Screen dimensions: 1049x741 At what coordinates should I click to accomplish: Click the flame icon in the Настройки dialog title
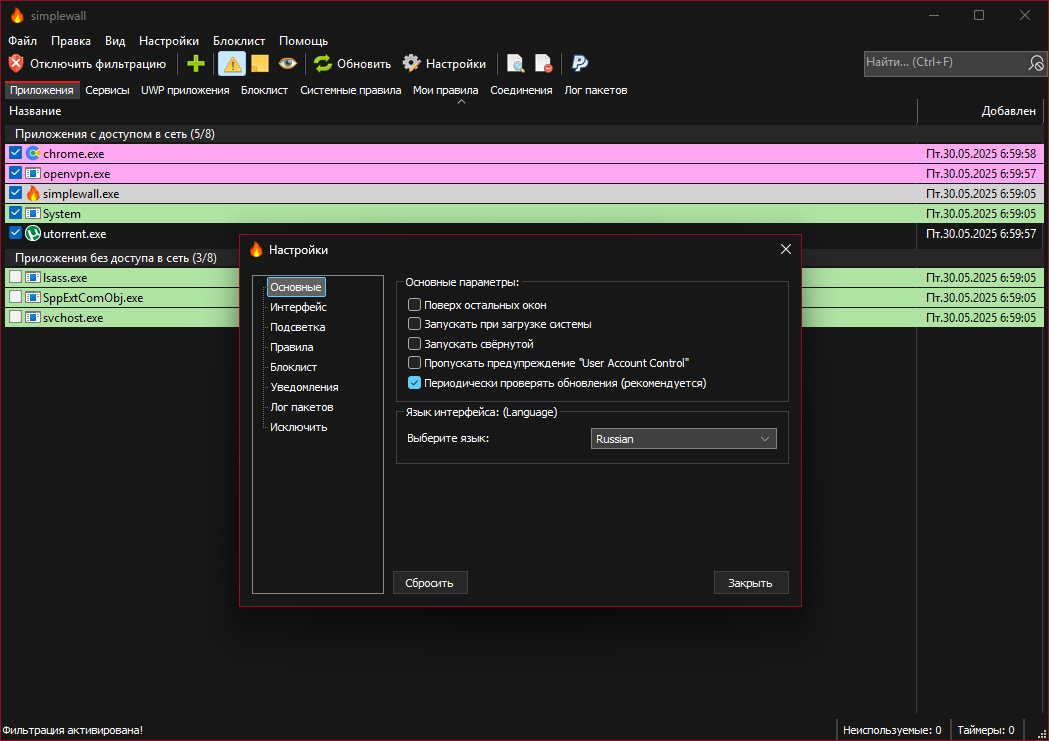coord(256,249)
